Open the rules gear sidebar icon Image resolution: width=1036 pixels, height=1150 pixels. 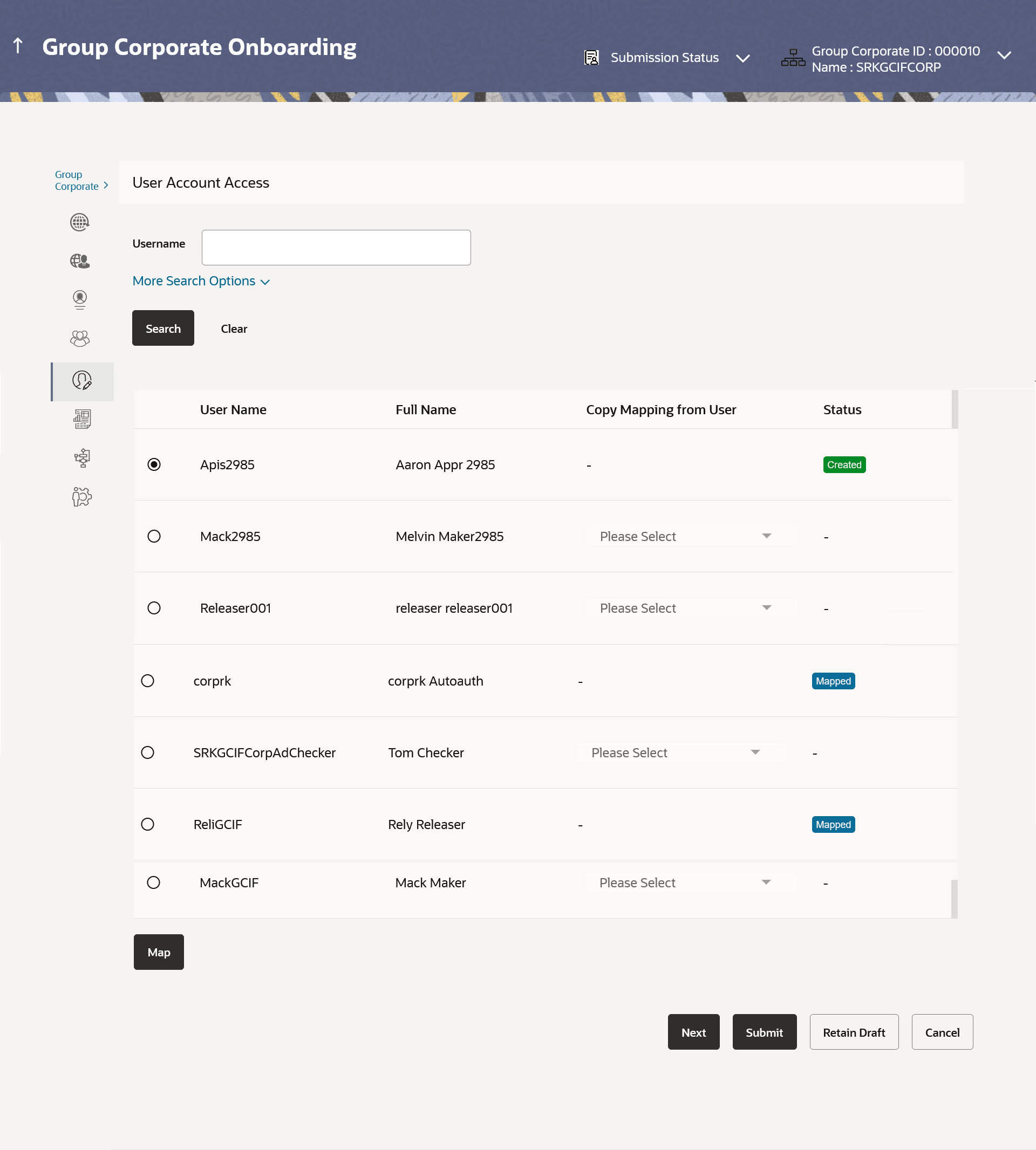click(x=82, y=497)
